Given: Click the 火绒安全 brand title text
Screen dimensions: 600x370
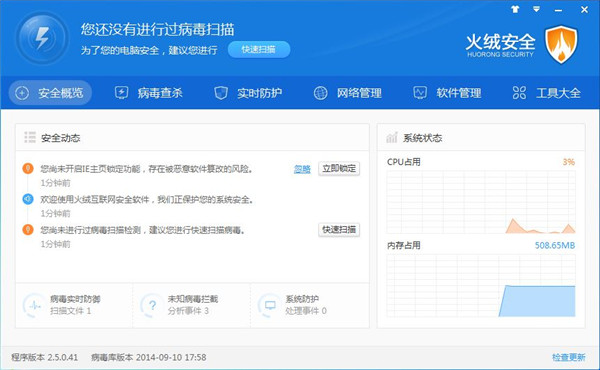Looking at the screenshot, I should (501, 41).
